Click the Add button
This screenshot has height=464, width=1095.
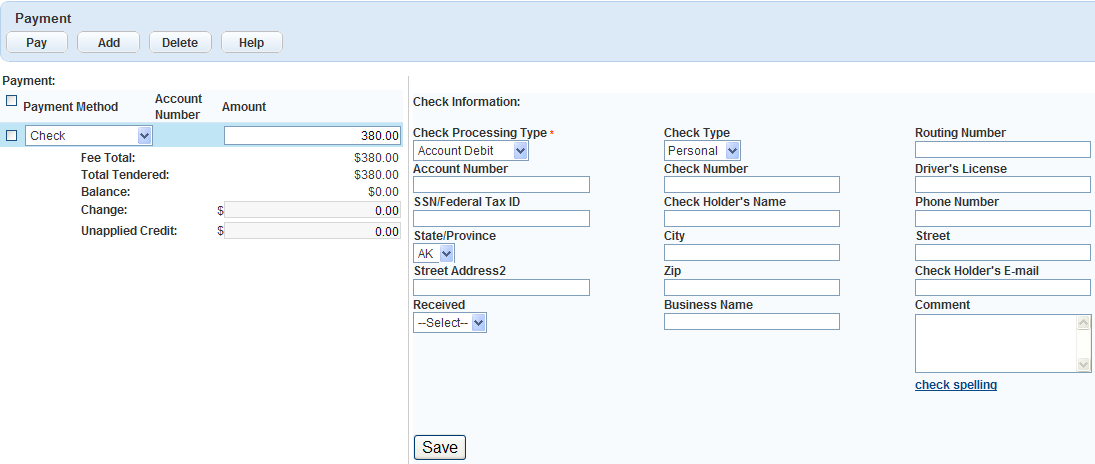coord(108,43)
